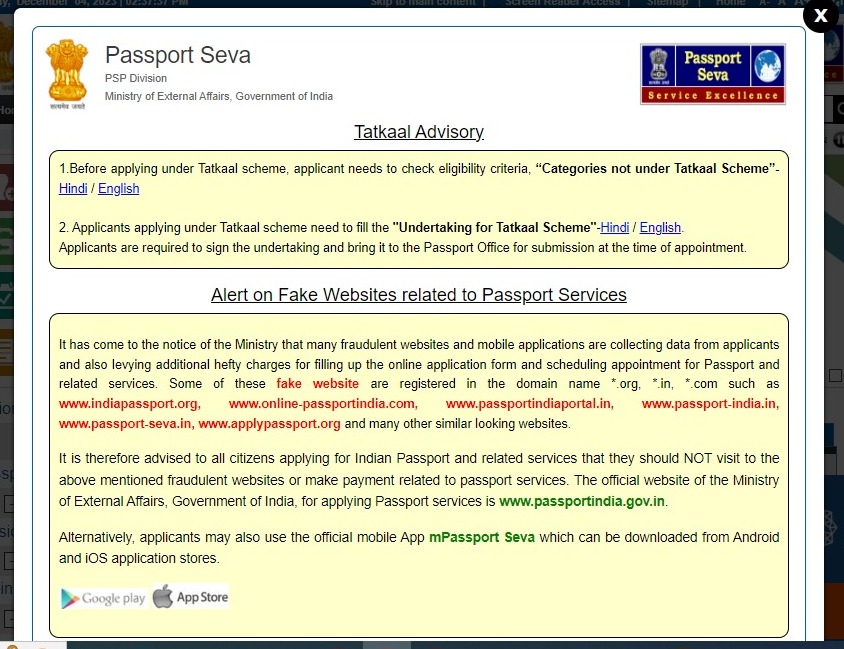The width and height of the screenshot is (844, 649).
Task: Click the red www.indiapassport.org fake website text
Action: tap(130, 404)
